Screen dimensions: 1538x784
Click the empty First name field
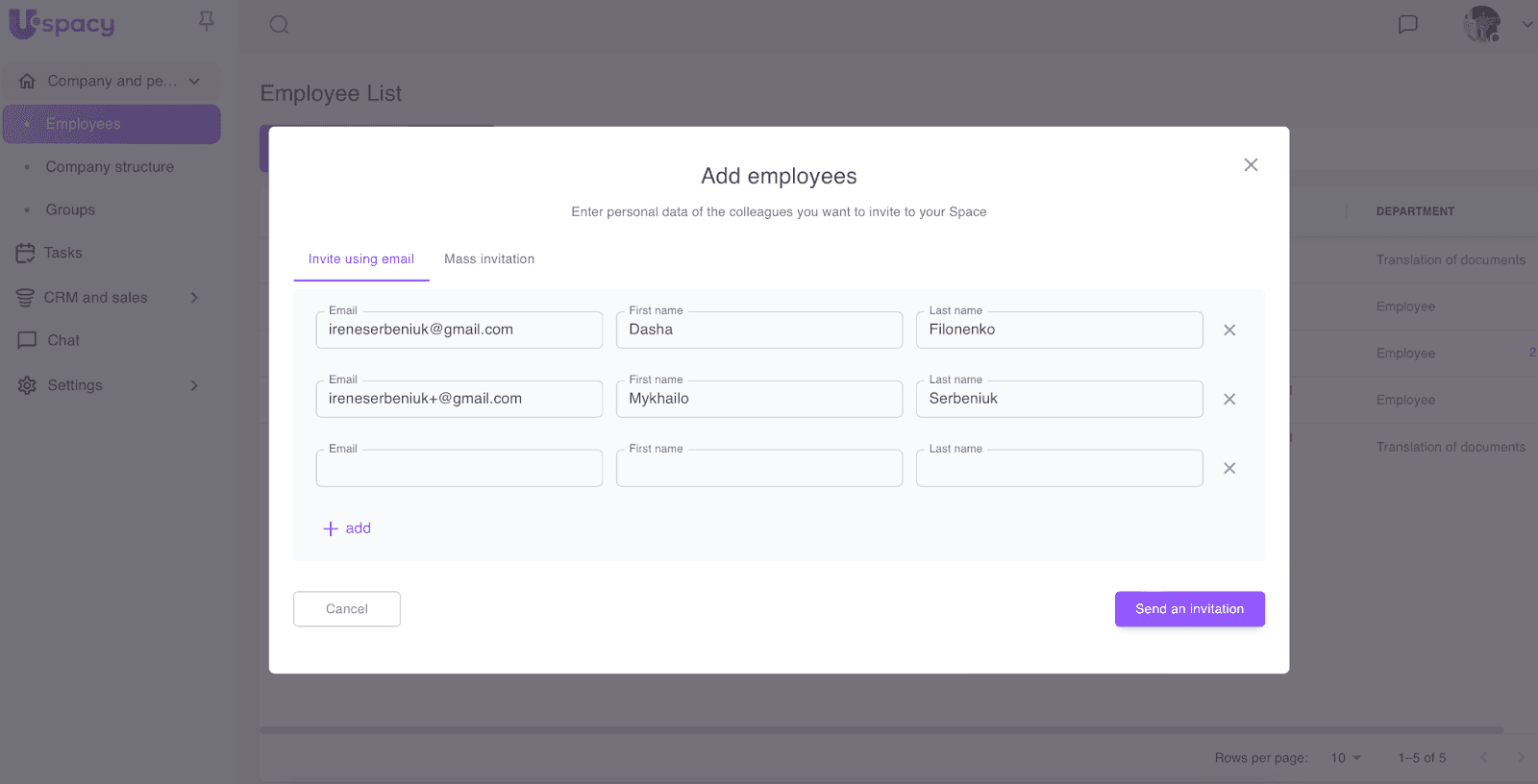click(x=759, y=468)
